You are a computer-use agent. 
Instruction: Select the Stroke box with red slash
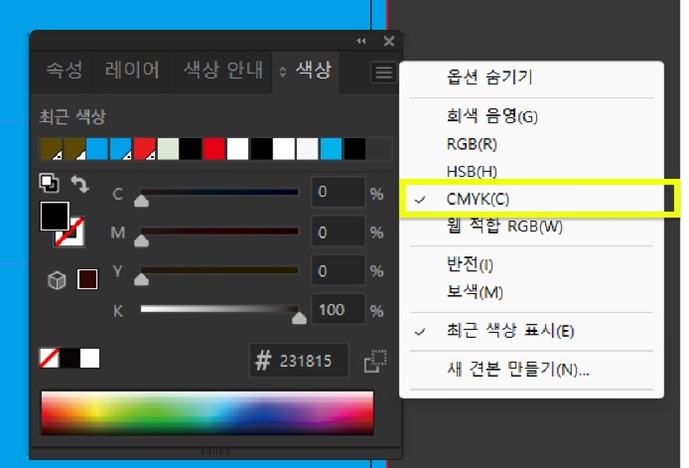[69, 233]
